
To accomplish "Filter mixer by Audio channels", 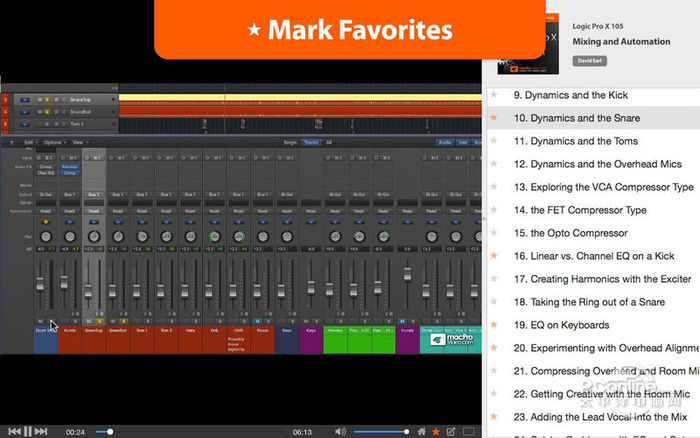I will click(445, 142).
